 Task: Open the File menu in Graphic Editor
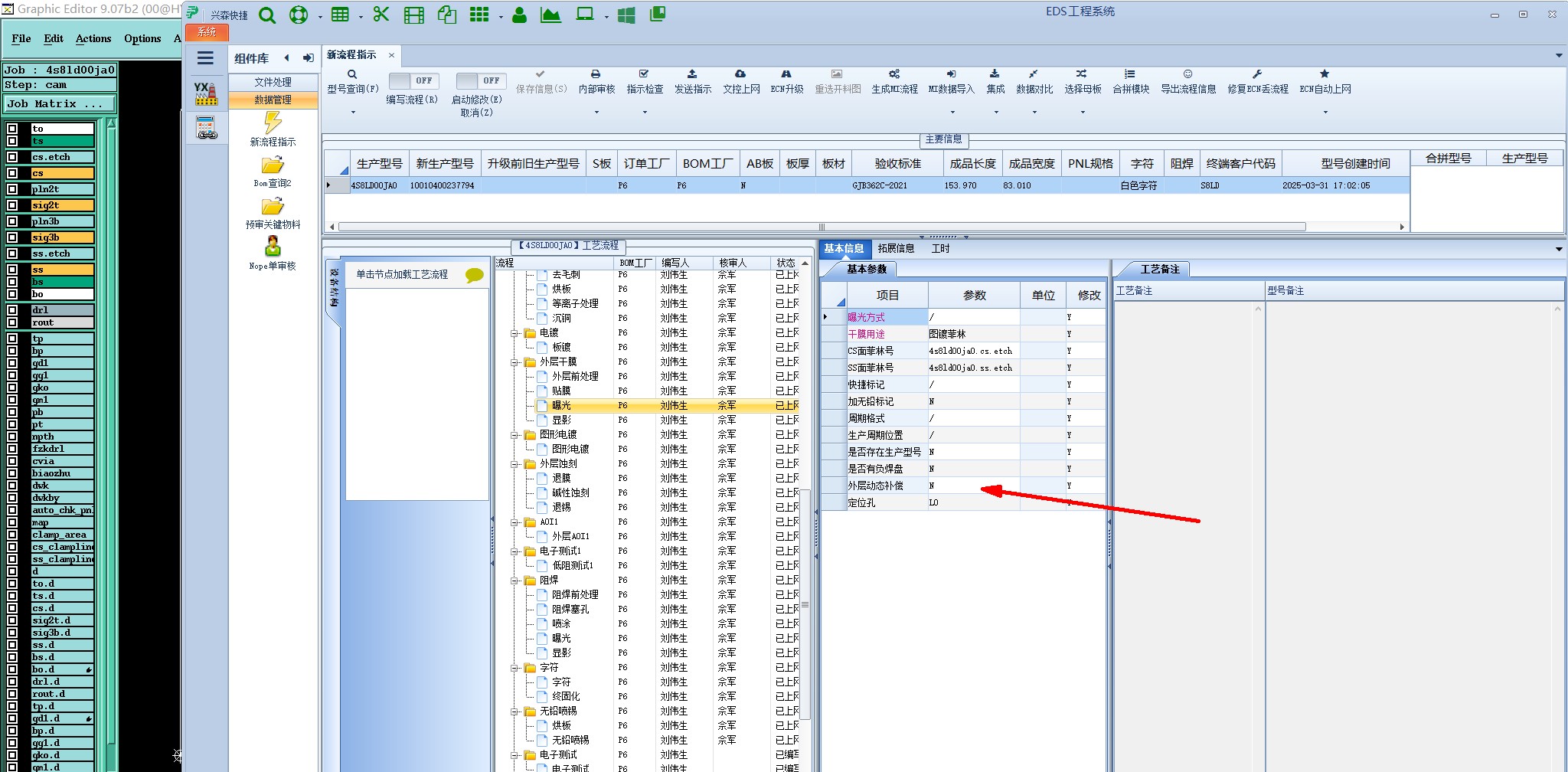(x=21, y=38)
